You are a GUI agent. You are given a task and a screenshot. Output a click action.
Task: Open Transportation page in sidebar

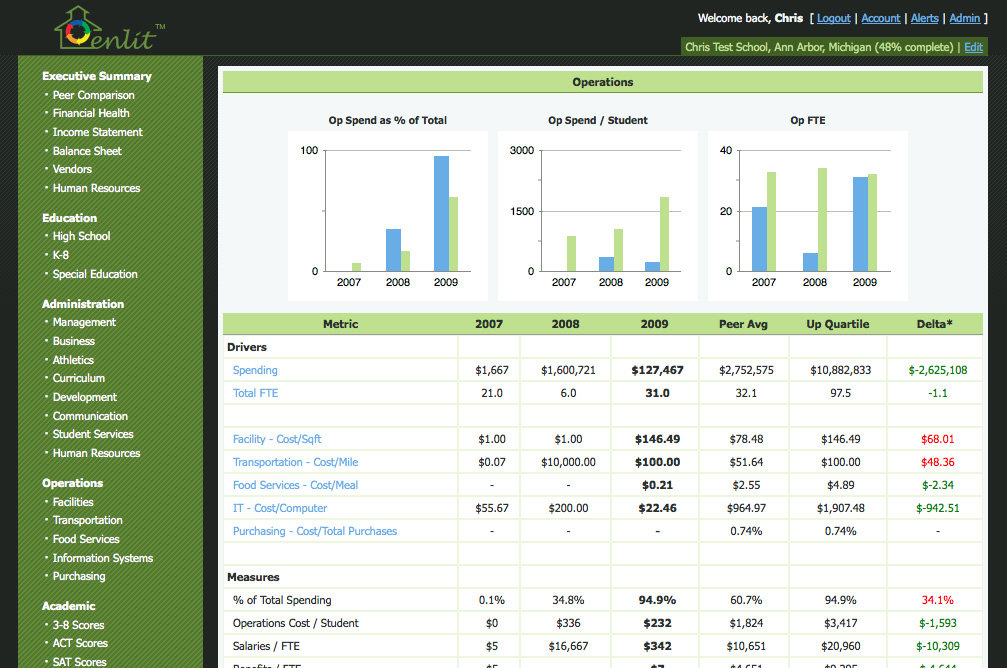coord(87,520)
